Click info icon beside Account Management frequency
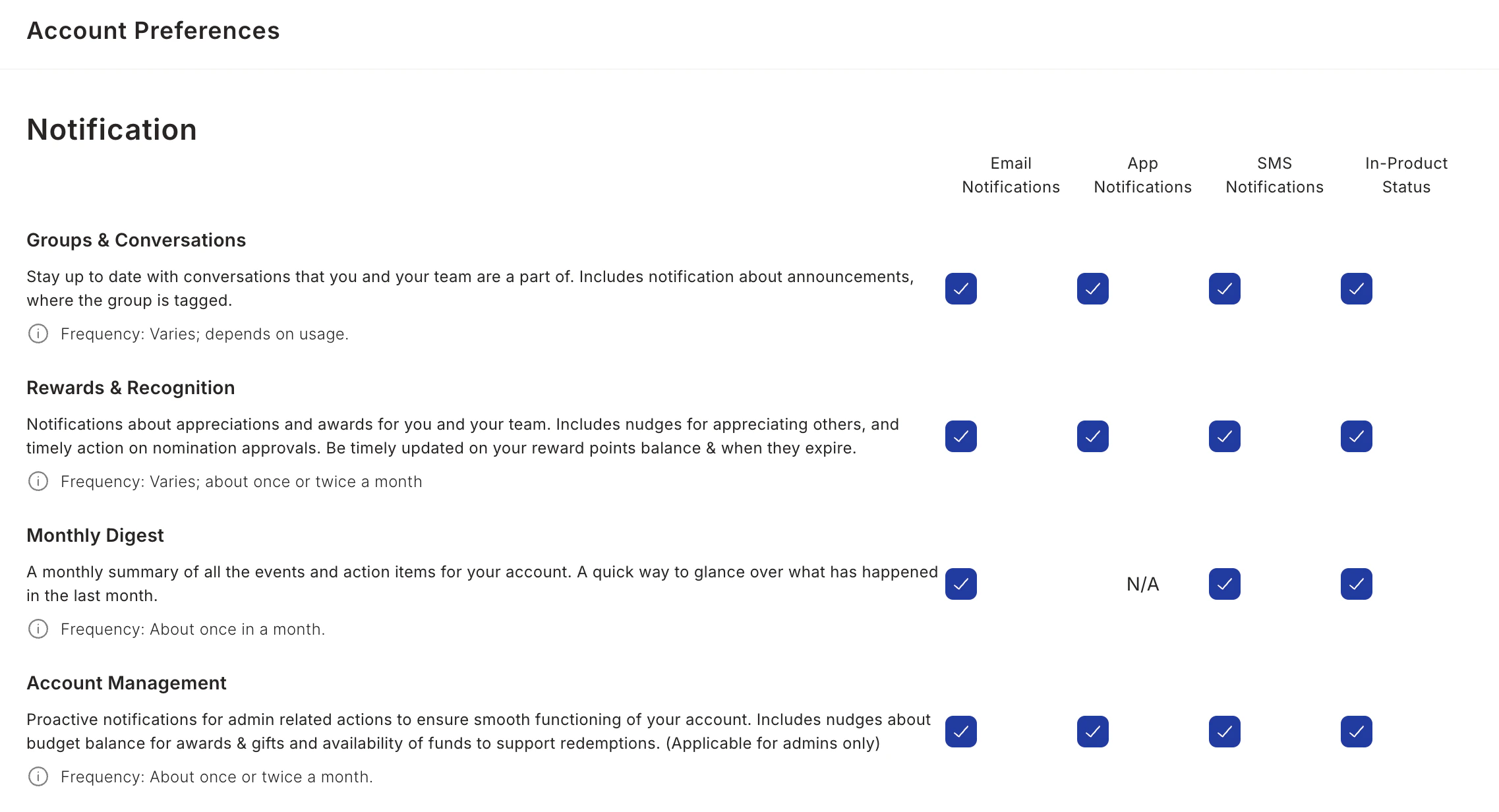Screen dimensions: 1499x812 click(38, 777)
